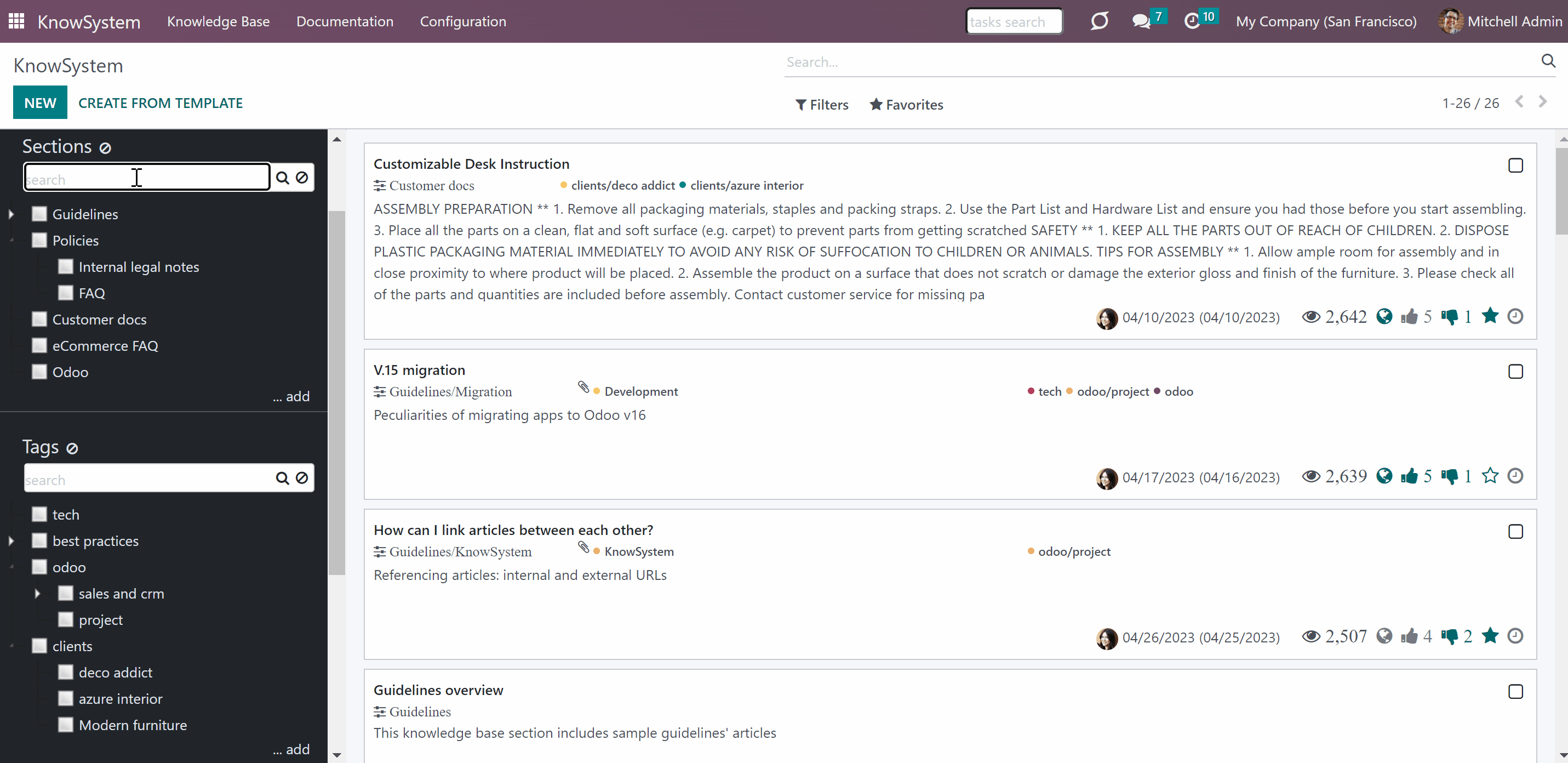Select the Customizable Desk Instruction article checkbox
Image resolution: width=1568 pixels, height=763 pixels.
pyautogui.click(x=1515, y=166)
